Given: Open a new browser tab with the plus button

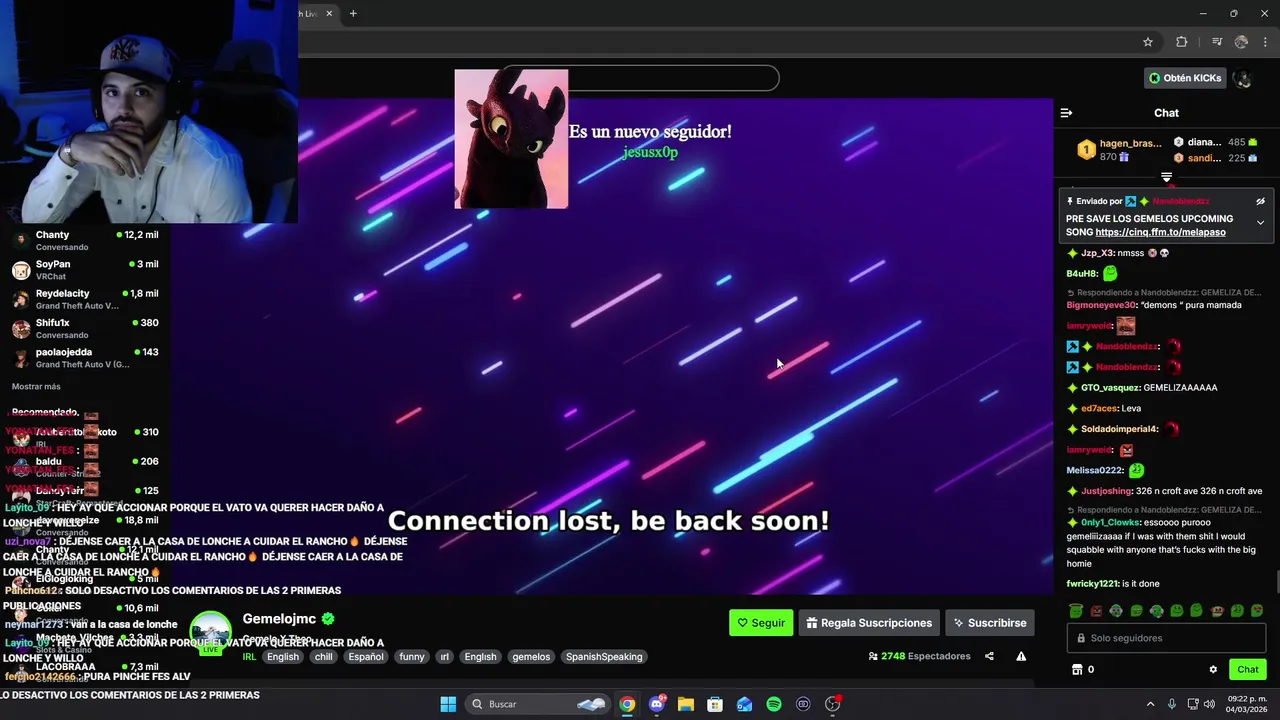Looking at the screenshot, I should pyautogui.click(x=353, y=13).
